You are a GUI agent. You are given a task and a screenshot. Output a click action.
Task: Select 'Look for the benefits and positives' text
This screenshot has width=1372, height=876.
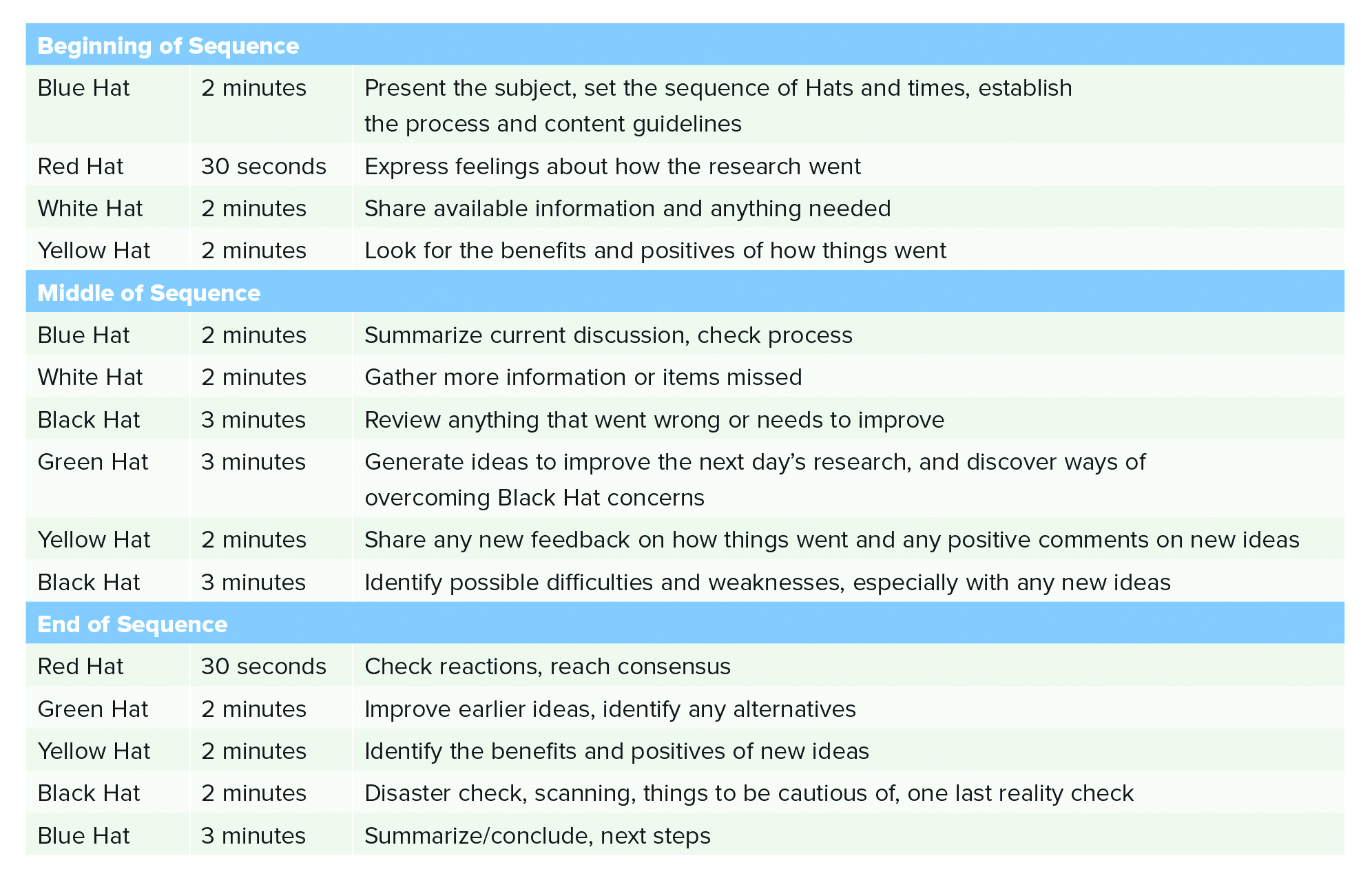click(655, 251)
